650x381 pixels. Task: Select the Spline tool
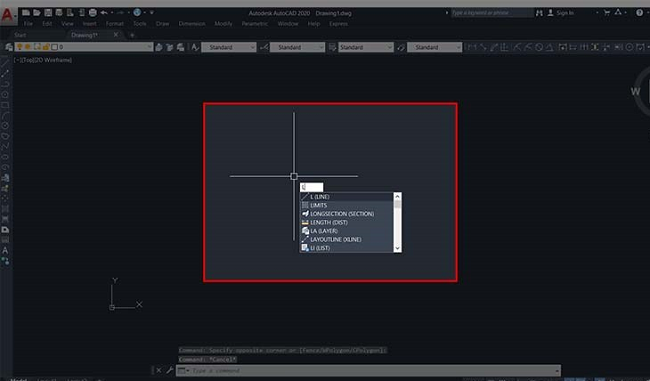tap(5, 146)
